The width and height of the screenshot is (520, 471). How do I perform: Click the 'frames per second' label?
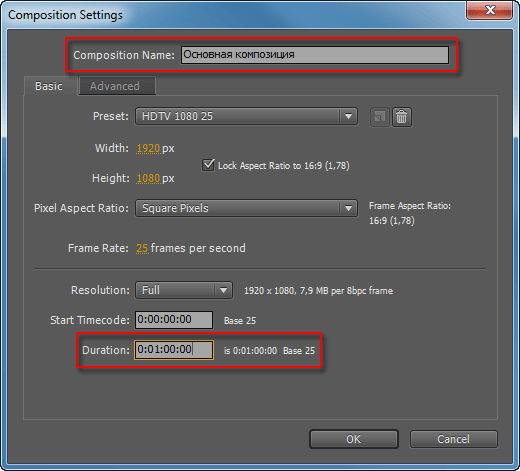coord(198,248)
